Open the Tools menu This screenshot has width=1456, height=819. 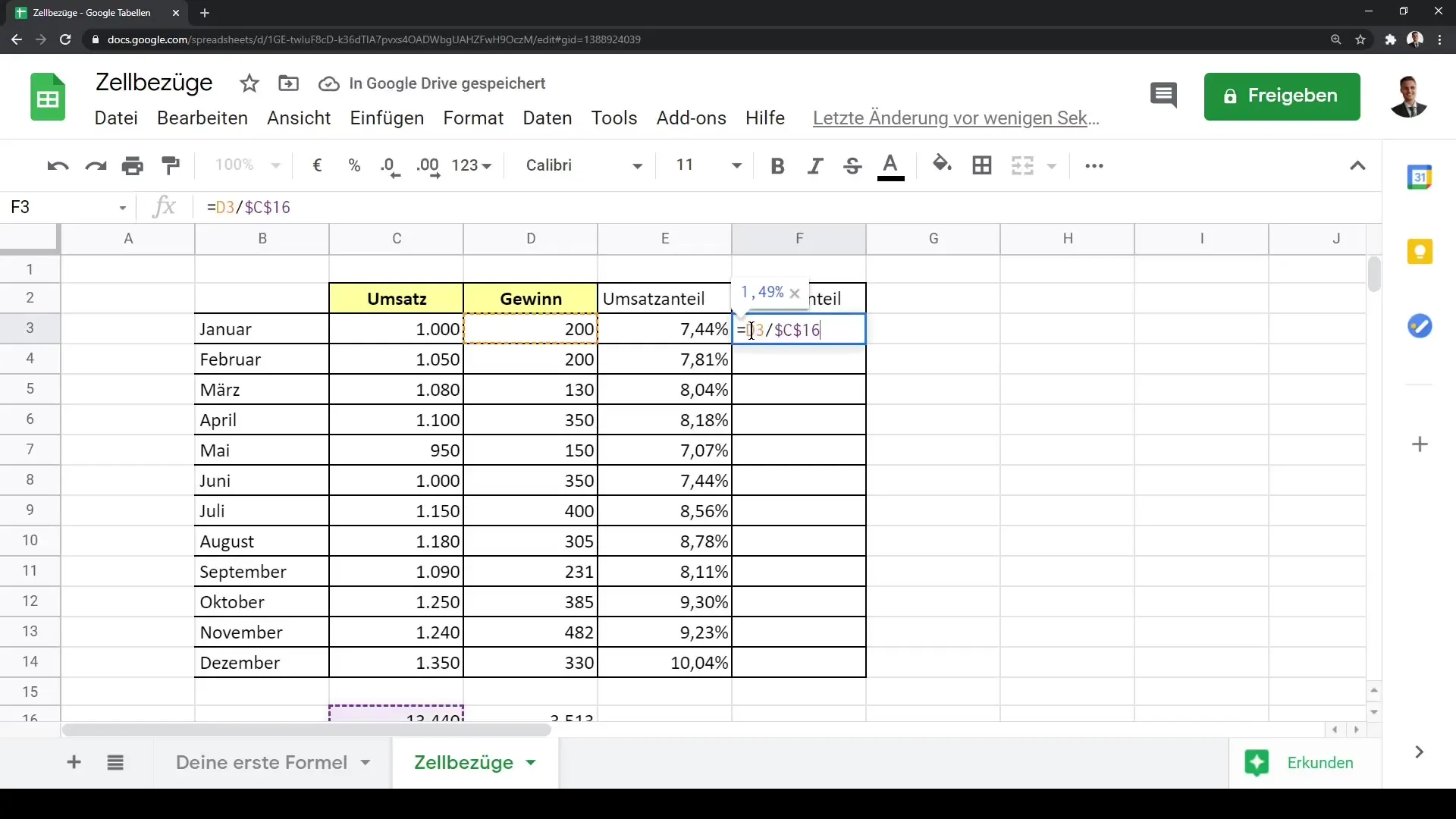click(614, 118)
